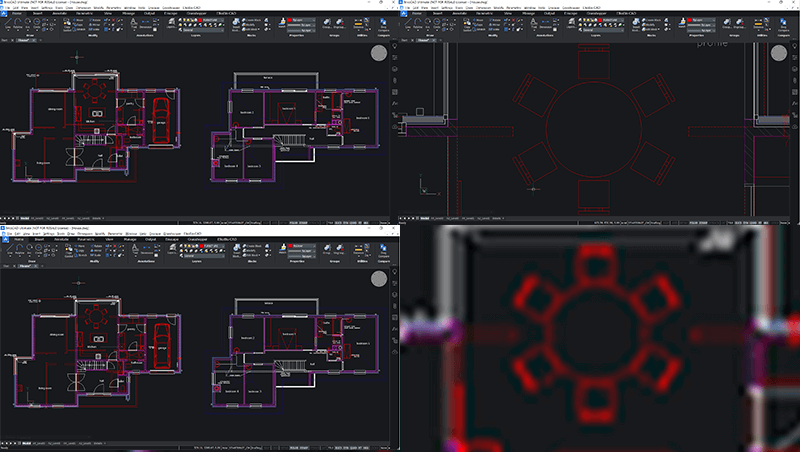The image size is (800, 452).
Task: Click the LookFrom gray circle in top-right window
Action: click(779, 53)
